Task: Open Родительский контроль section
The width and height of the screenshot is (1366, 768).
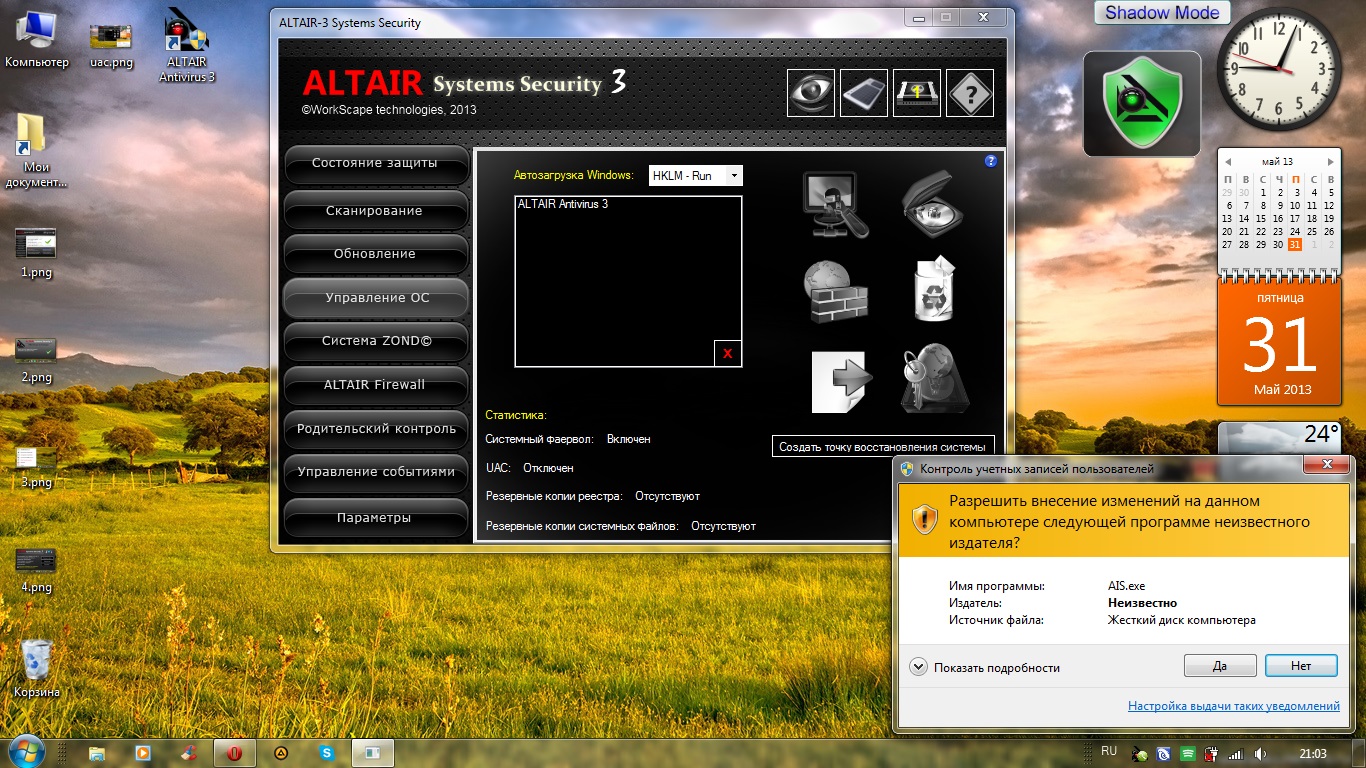Action: (375, 429)
